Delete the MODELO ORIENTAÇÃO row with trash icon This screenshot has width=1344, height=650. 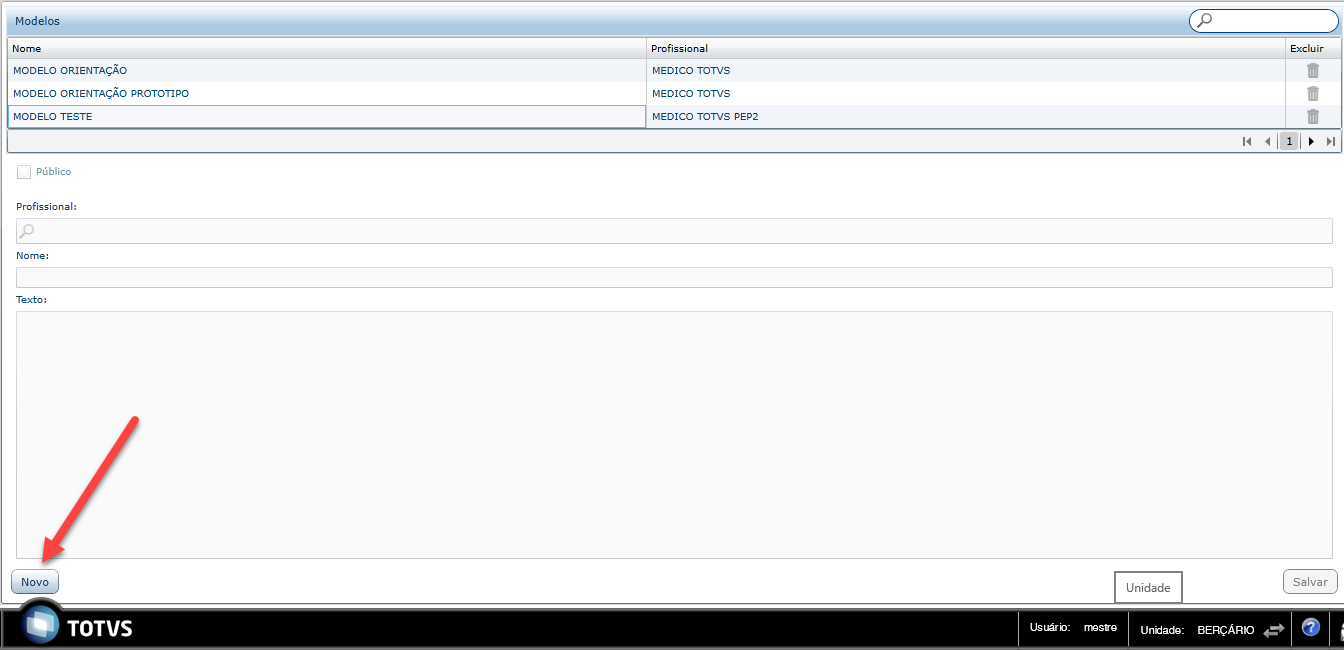[x=1313, y=71]
